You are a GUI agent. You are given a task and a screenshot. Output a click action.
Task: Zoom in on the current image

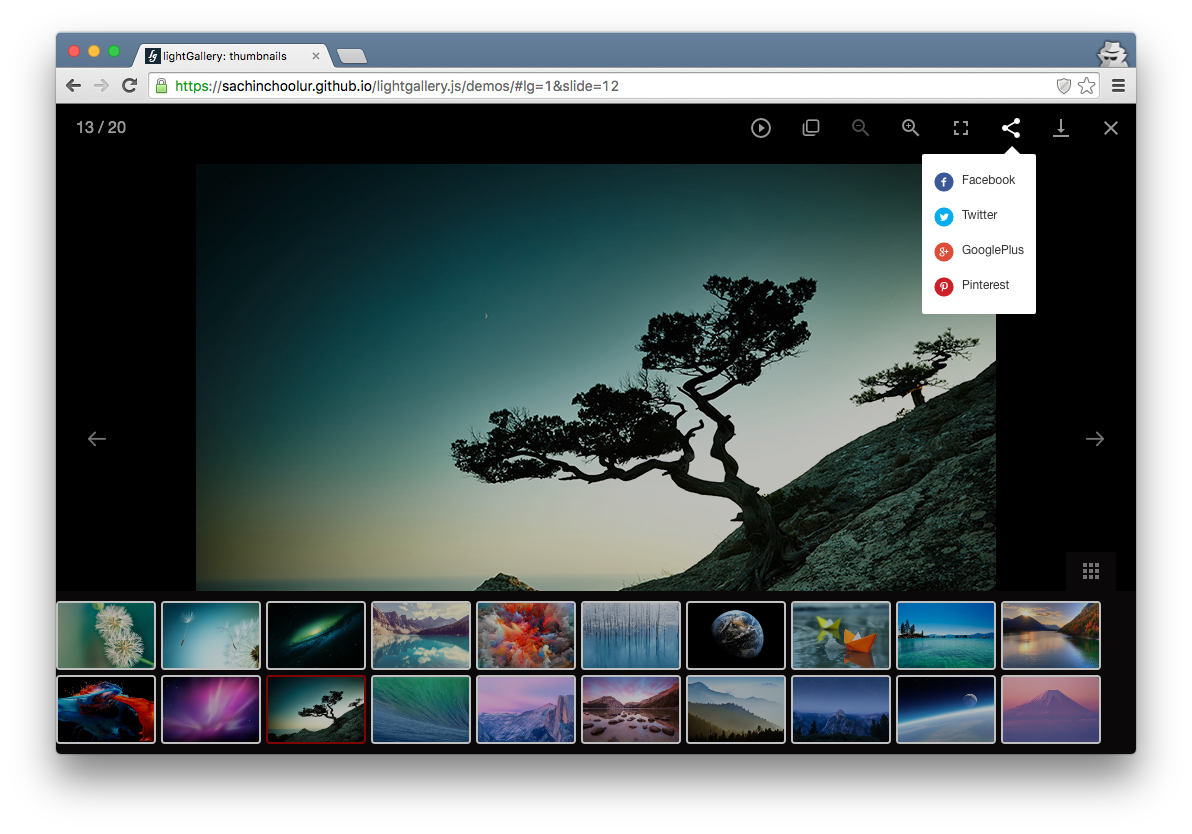click(x=911, y=128)
